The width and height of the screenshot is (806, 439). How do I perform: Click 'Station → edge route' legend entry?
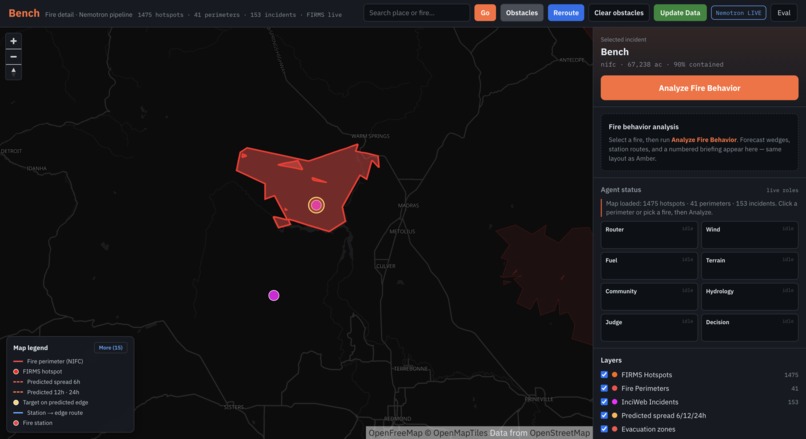pyautogui.click(x=48, y=413)
